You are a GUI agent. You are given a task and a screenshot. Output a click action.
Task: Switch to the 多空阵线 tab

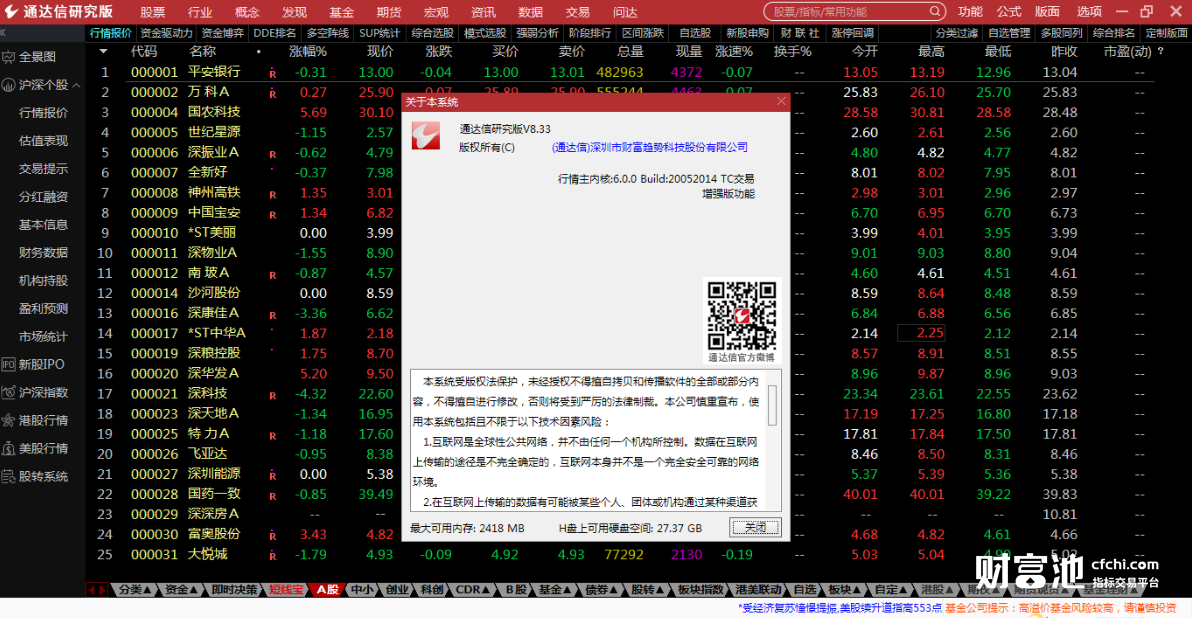tap(328, 33)
